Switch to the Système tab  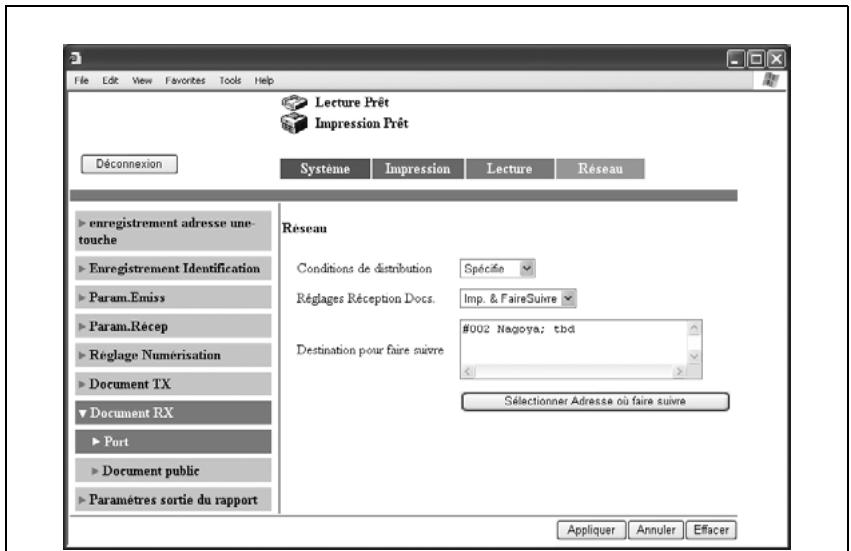pos(325,169)
